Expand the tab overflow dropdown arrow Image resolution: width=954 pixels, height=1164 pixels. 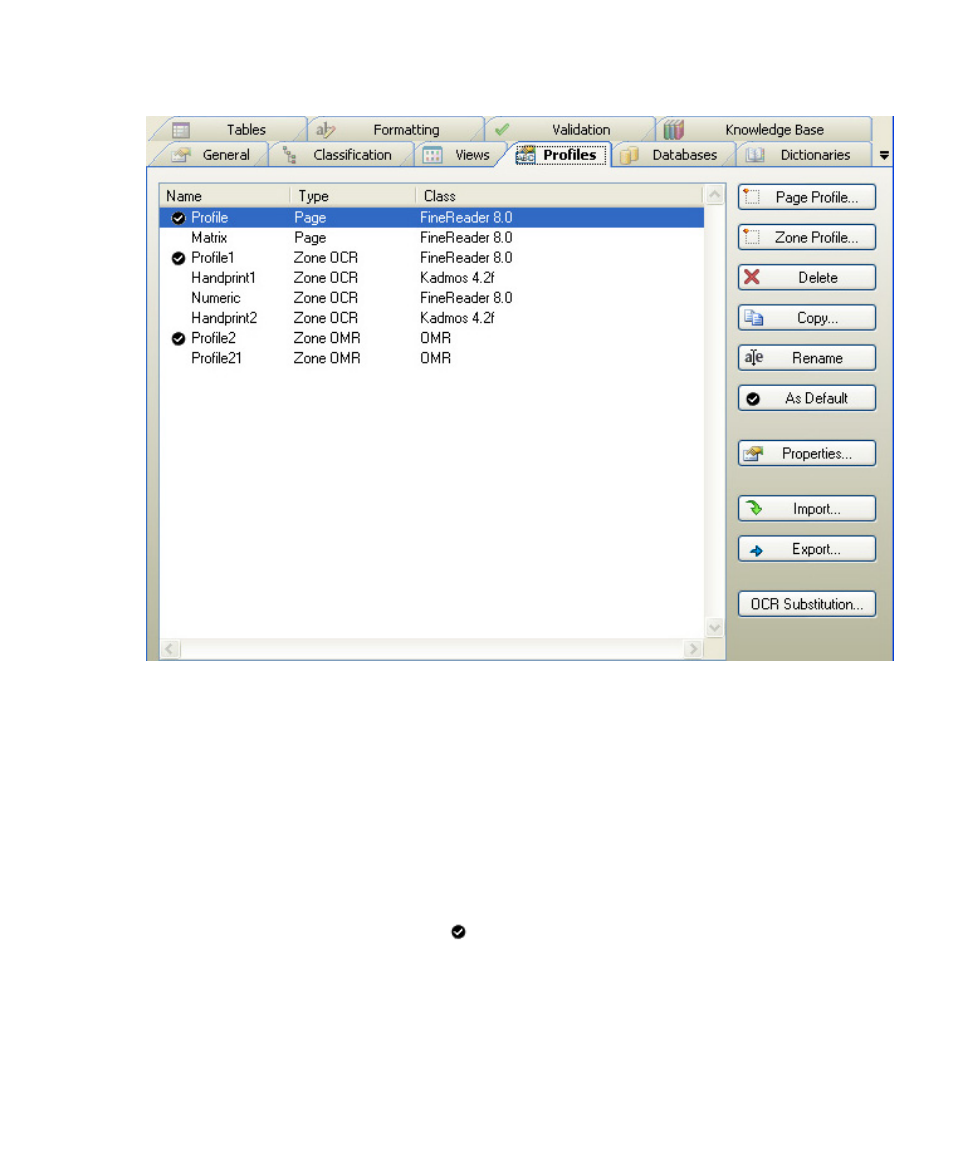click(884, 156)
